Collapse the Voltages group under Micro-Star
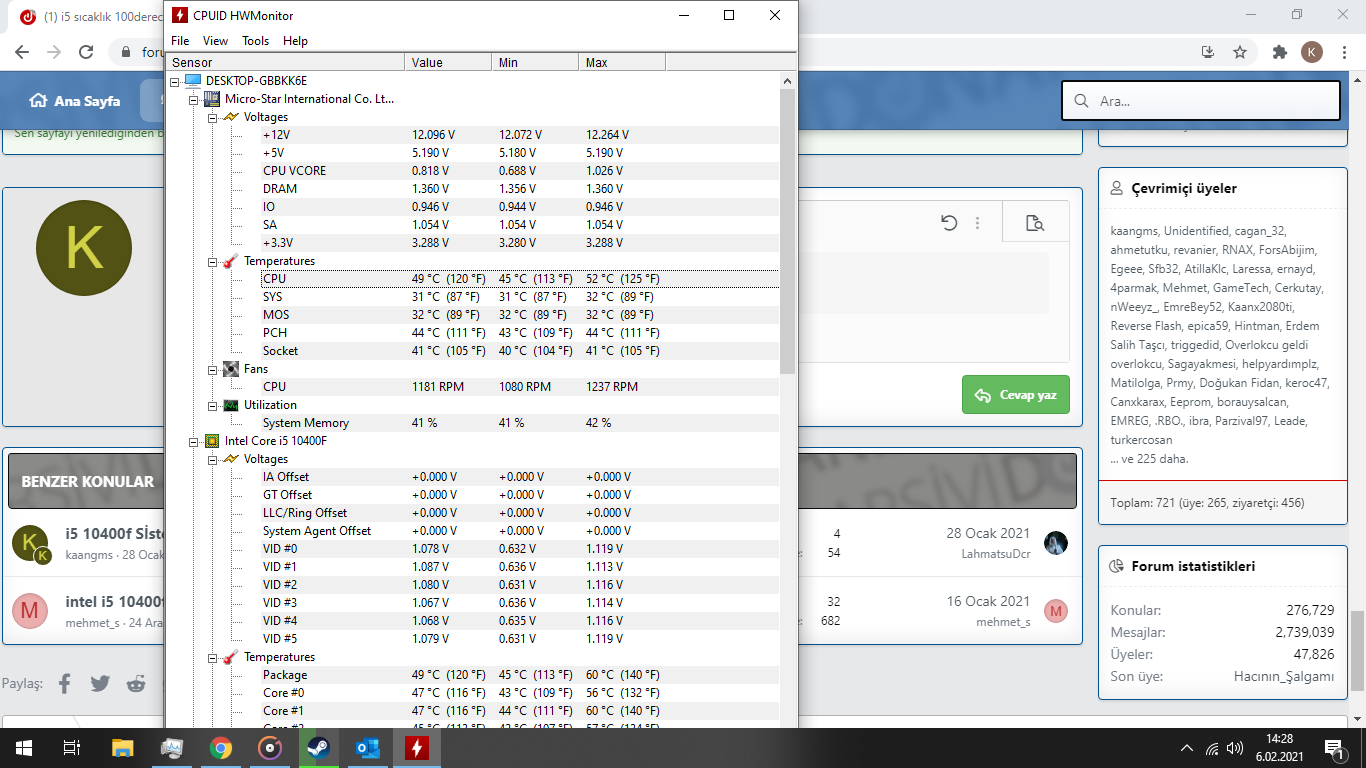Image resolution: width=1366 pixels, height=768 pixels. coord(213,117)
